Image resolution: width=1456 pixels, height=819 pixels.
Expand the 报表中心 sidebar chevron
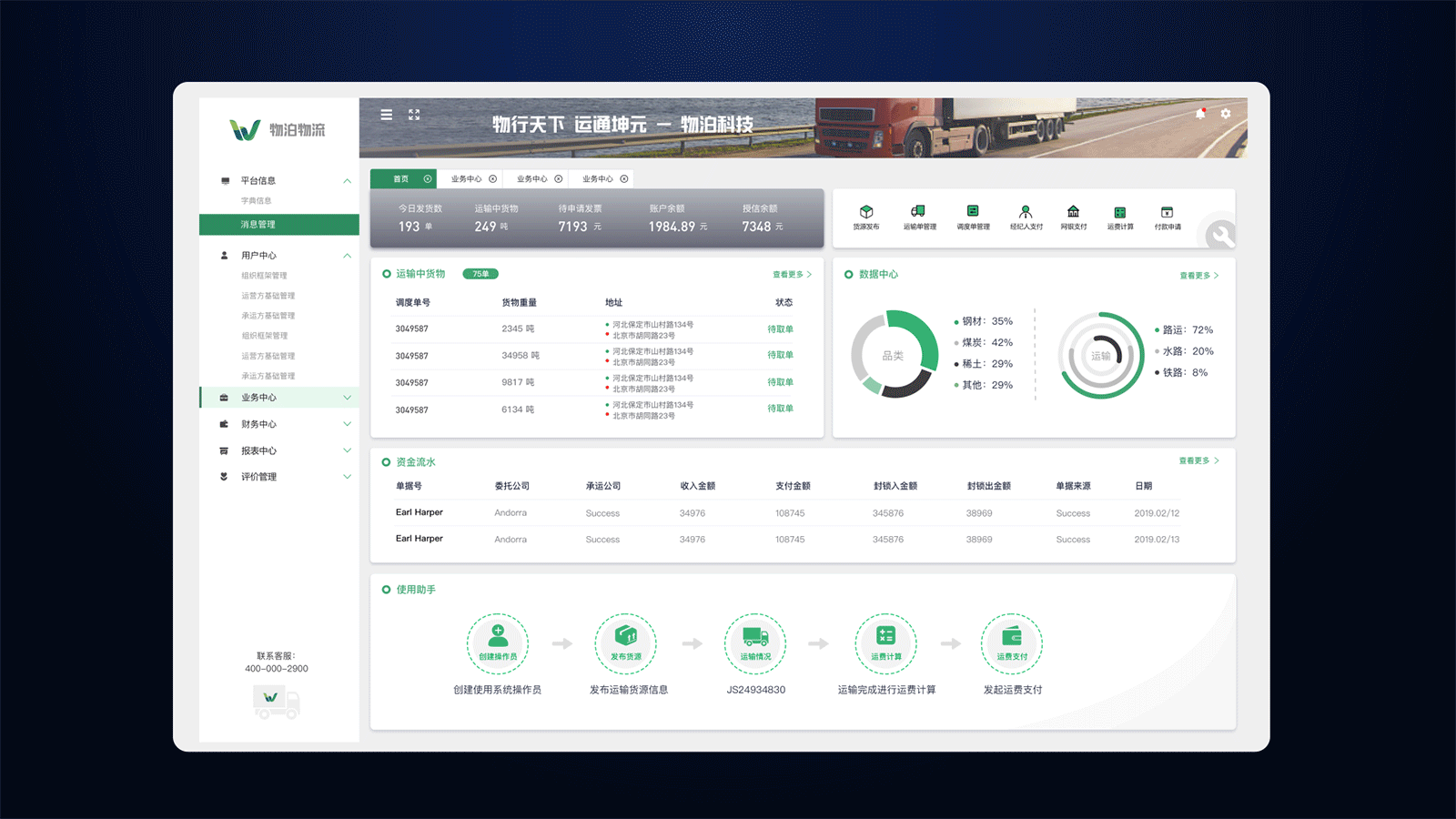[347, 450]
